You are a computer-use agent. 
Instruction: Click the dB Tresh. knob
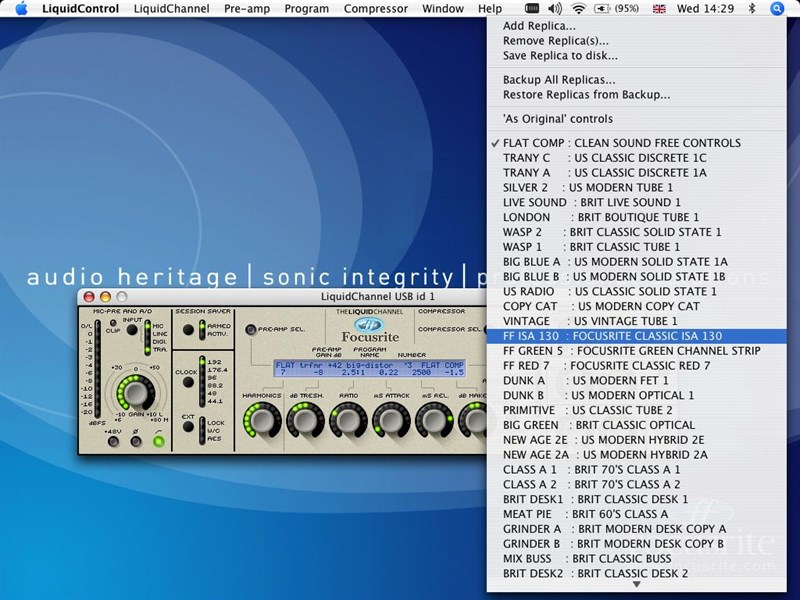point(305,420)
